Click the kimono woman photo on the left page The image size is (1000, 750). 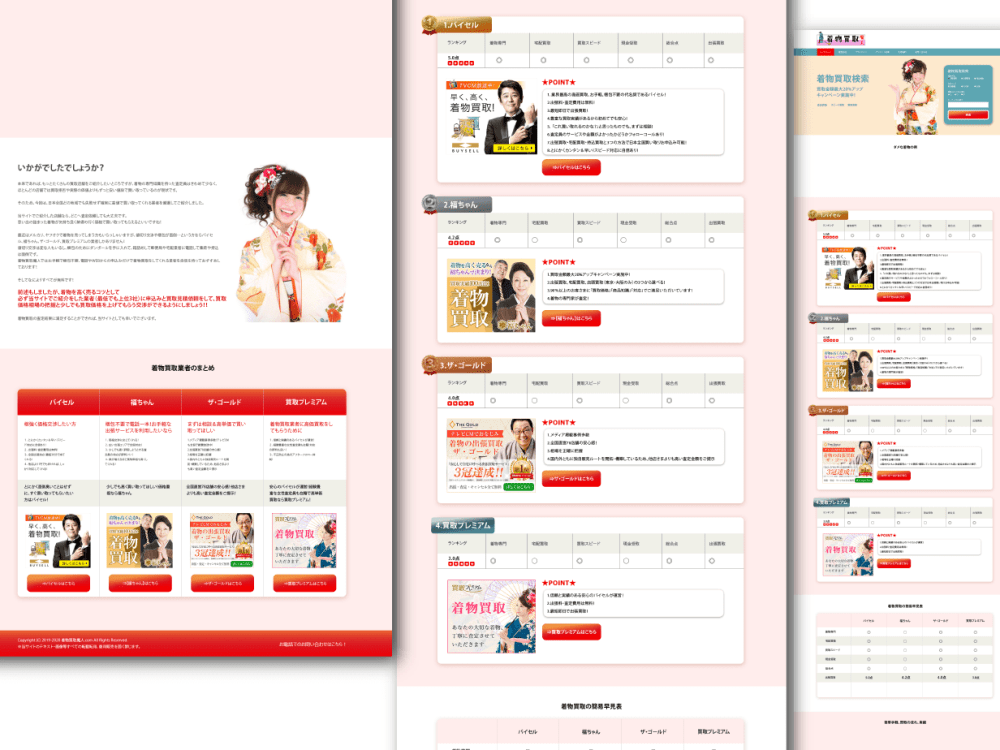(290, 242)
